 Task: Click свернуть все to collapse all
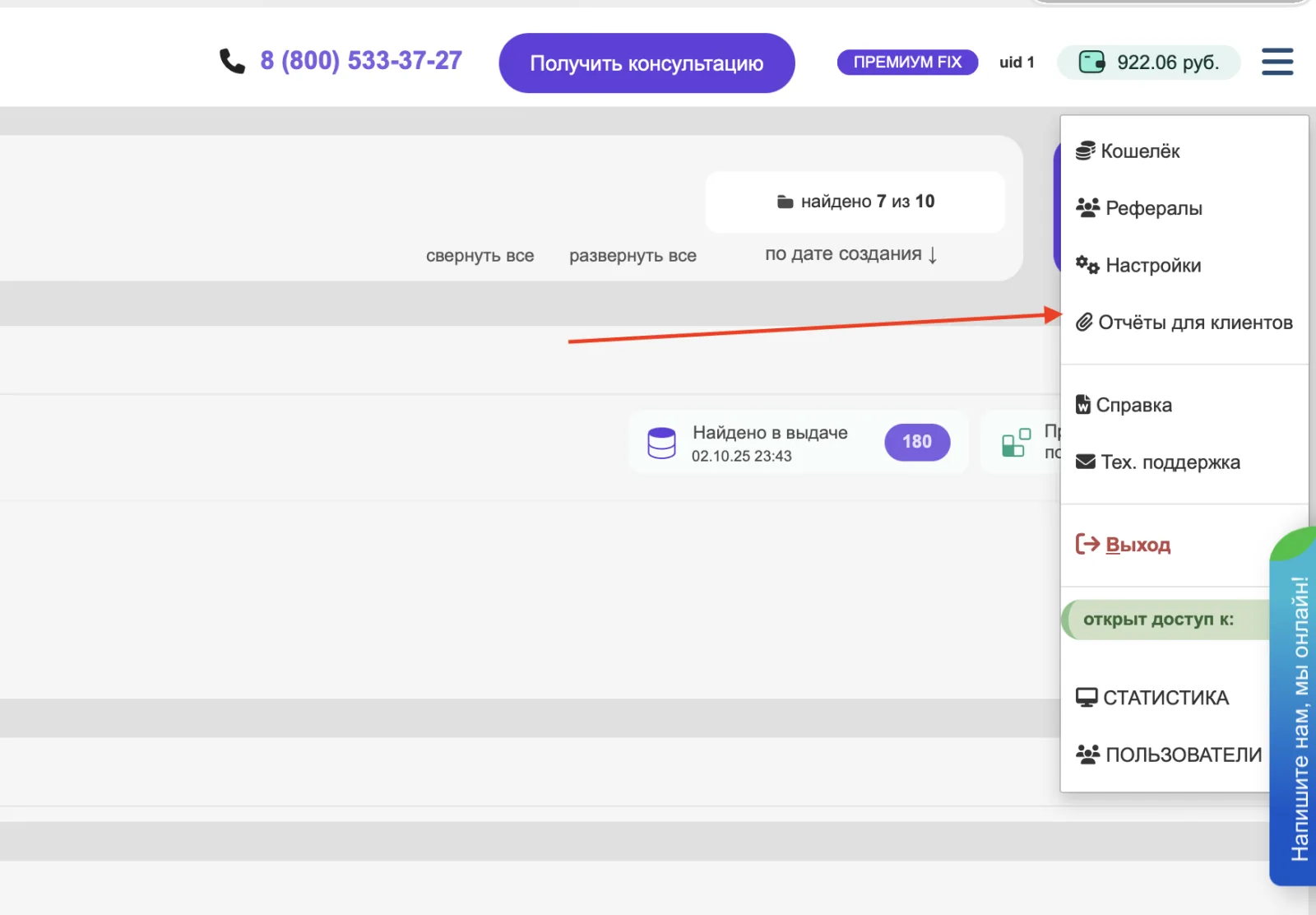(x=480, y=256)
